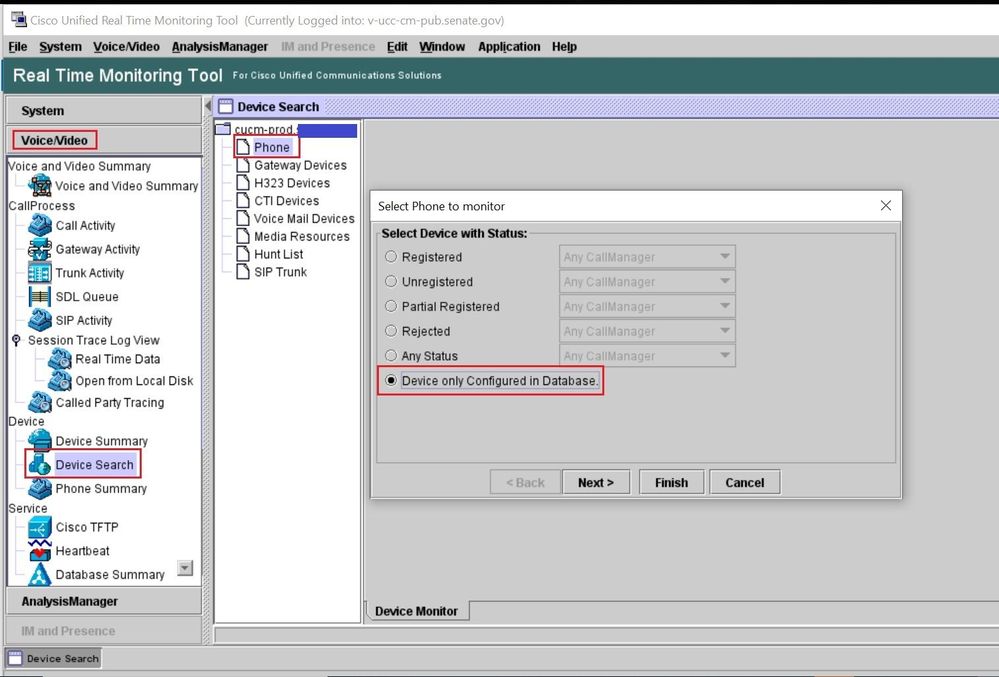Select the Any Status radio button
The image size is (999, 677).
(x=391, y=356)
